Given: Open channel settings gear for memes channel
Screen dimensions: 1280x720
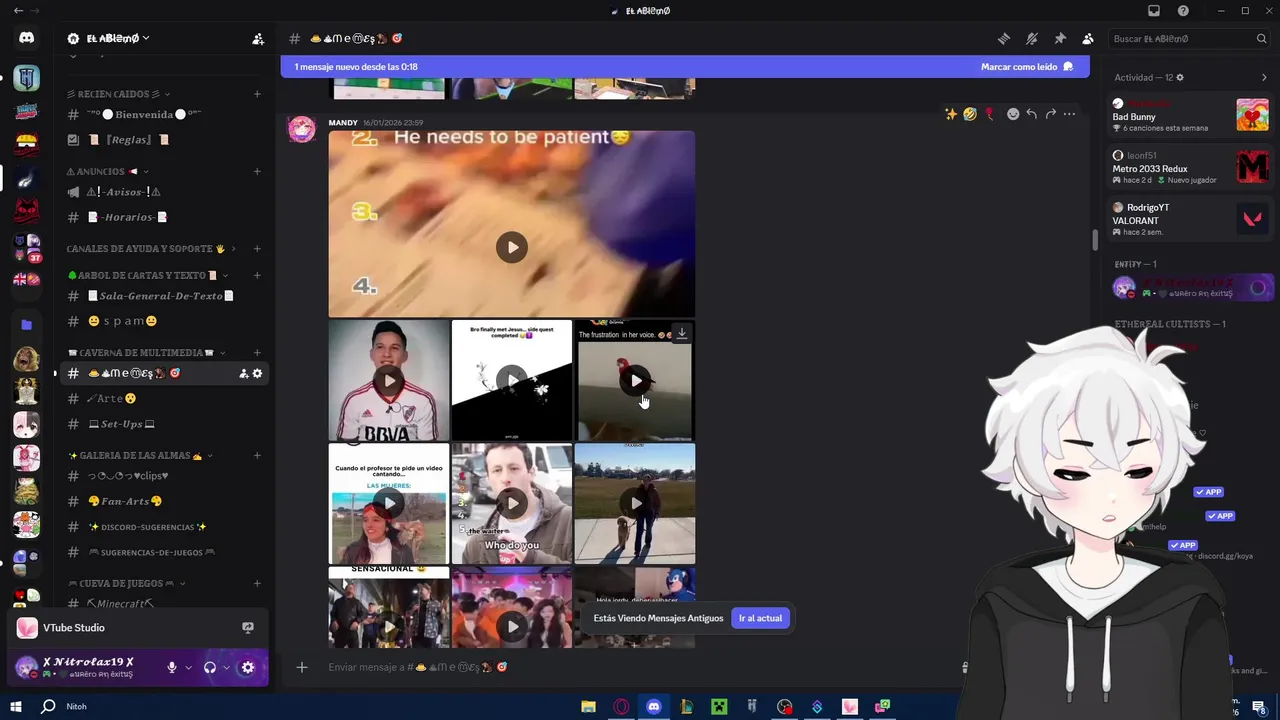Looking at the screenshot, I should (257, 373).
